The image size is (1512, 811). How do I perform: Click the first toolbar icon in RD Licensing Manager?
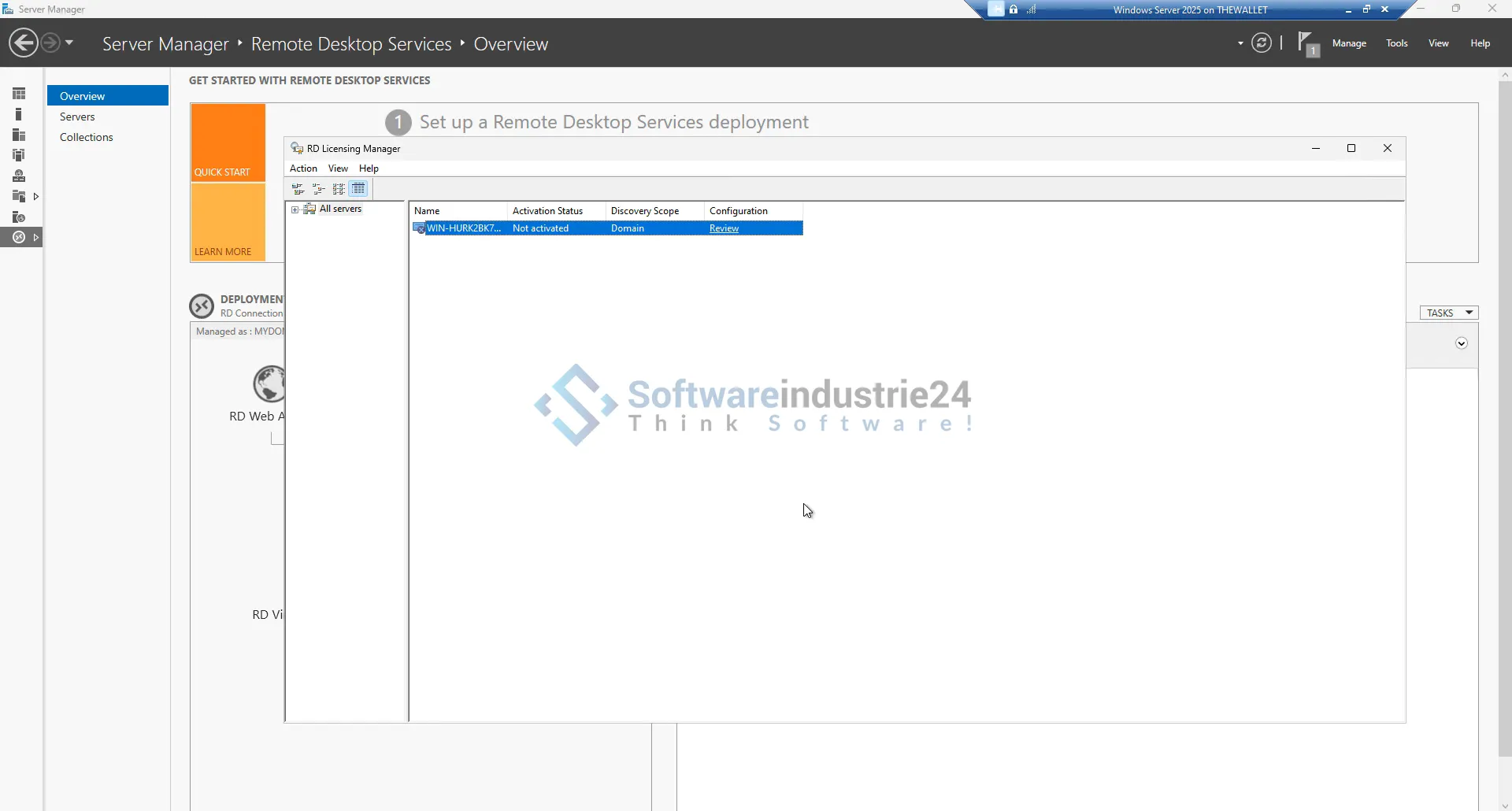click(298, 189)
